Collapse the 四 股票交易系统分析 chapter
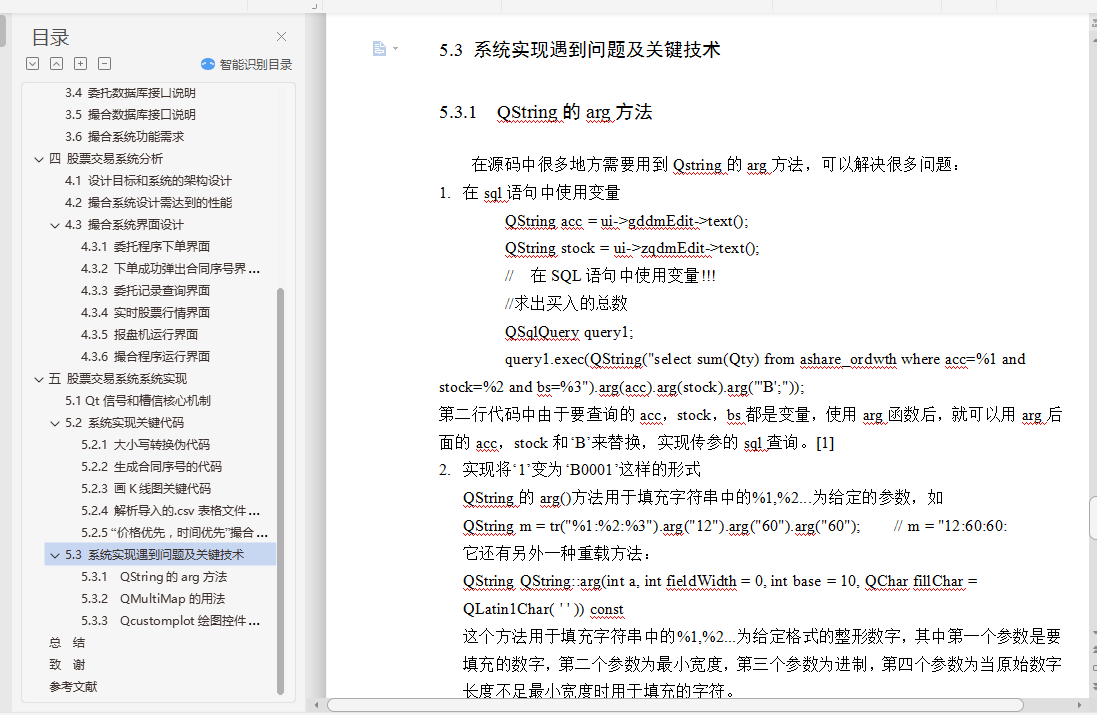This screenshot has height=715, width=1097. [39, 160]
